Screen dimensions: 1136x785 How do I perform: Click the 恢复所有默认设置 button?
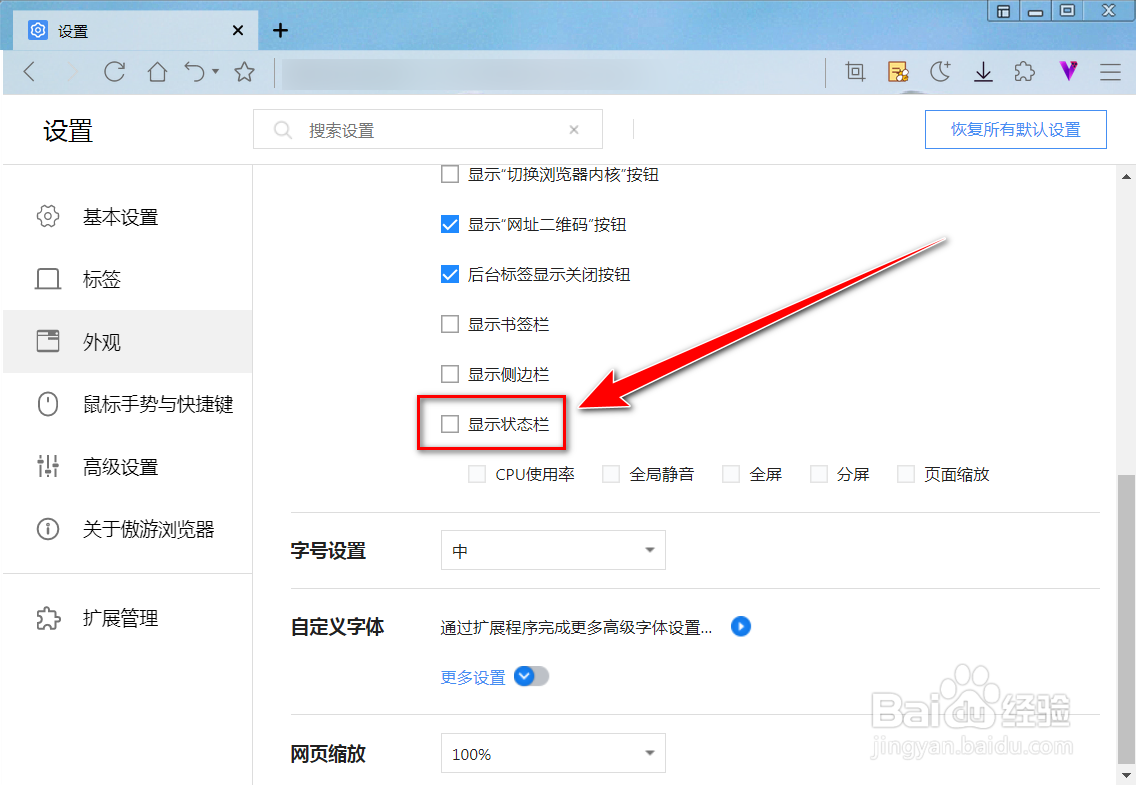tap(1015, 129)
